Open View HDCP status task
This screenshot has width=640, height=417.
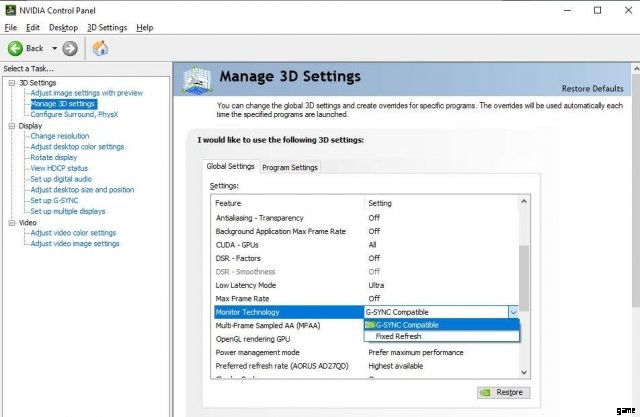click(x=59, y=168)
